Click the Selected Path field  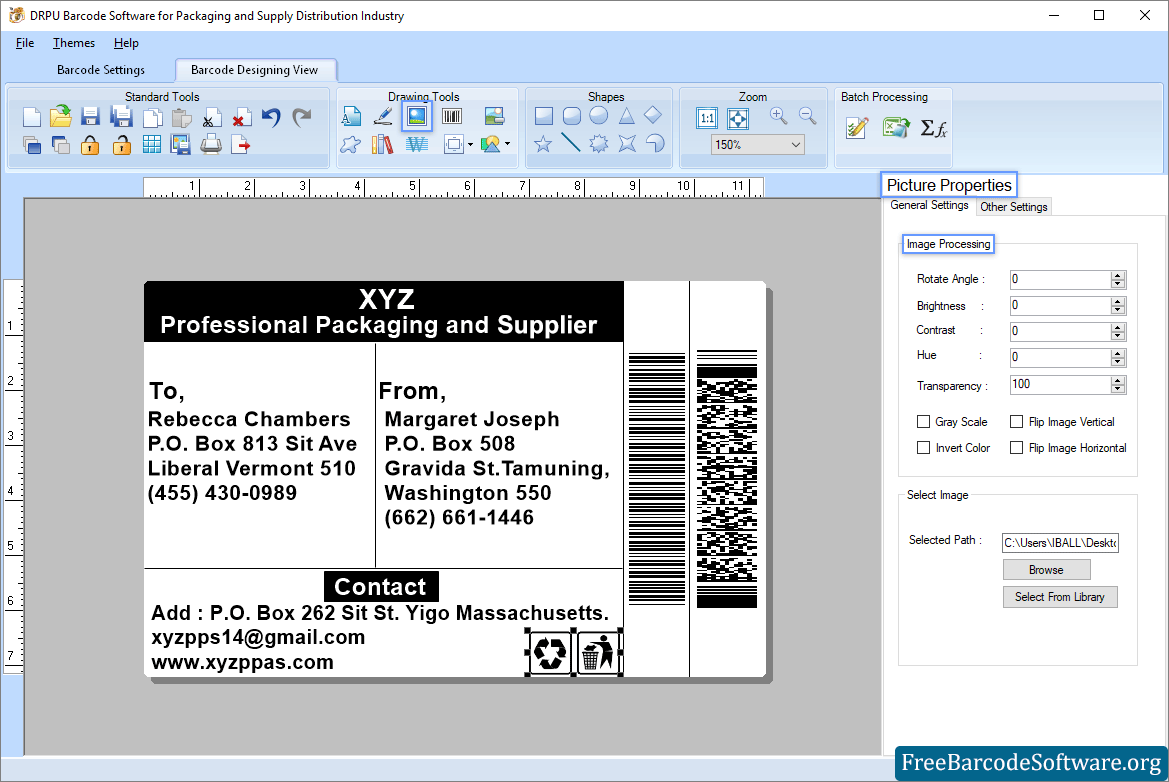click(x=1060, y=543)
